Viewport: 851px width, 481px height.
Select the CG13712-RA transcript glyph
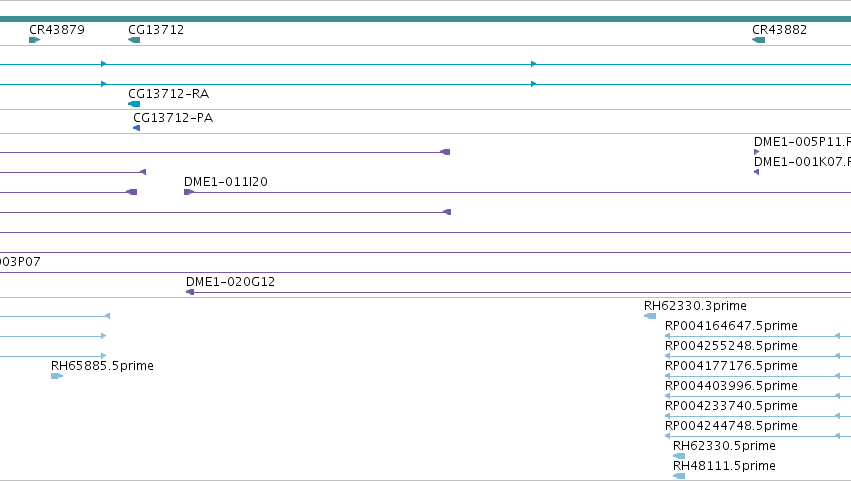point(134,104)
